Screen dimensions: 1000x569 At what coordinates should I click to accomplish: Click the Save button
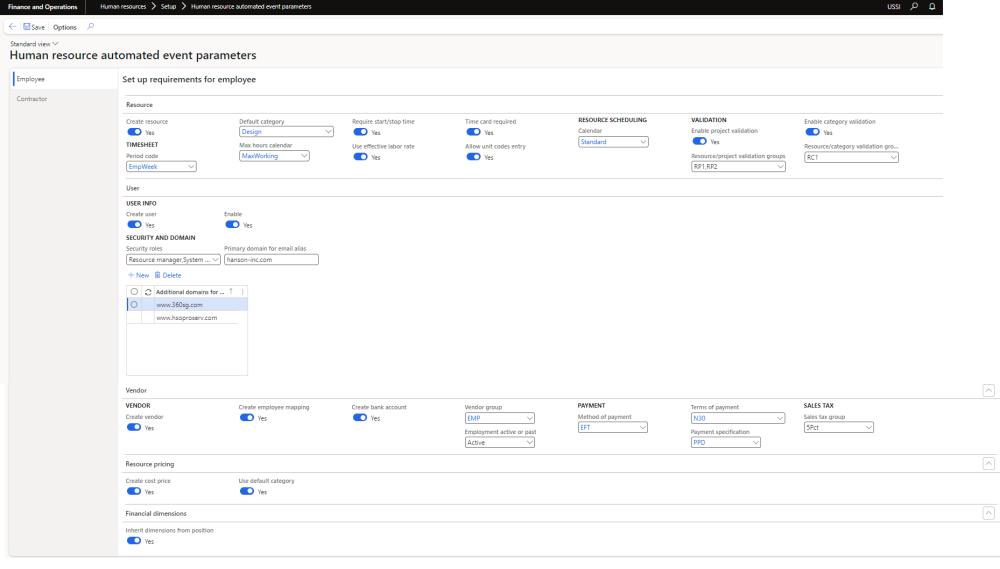(34, 27)
